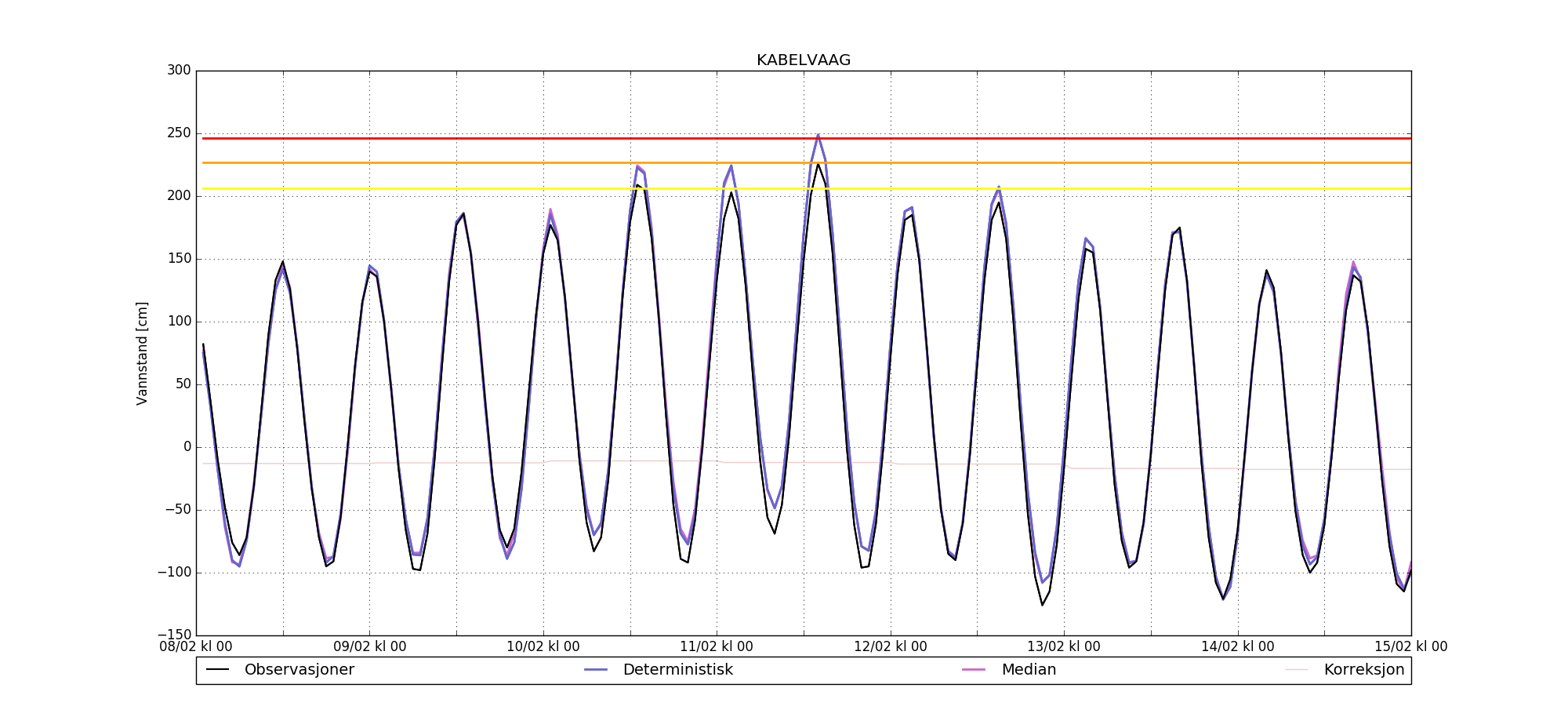Click the y-axis value −100
Viewport: 1568px width, 706px height.
tap(174, 573)
